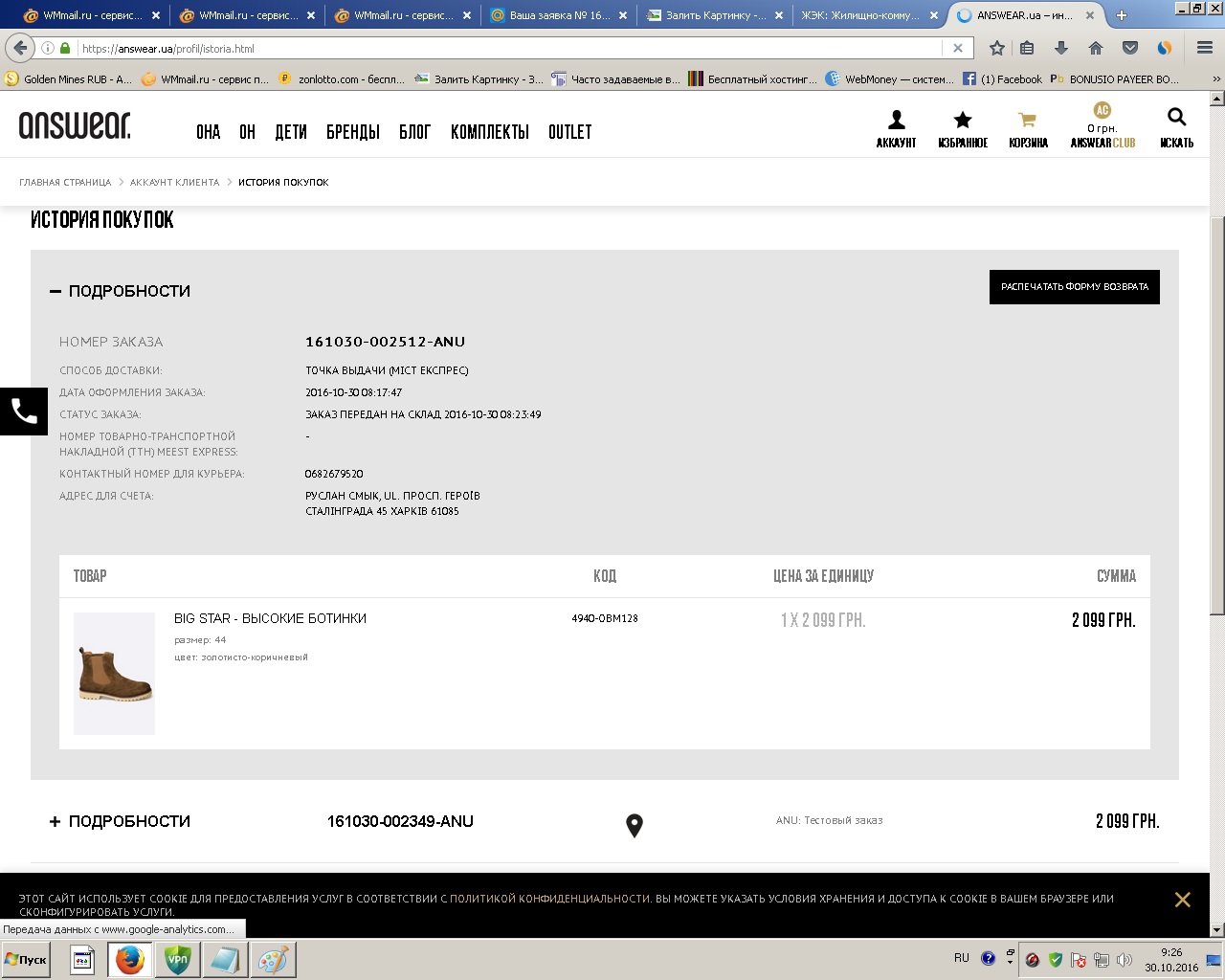
Task: Open WebMoney bookmark
Action: click(890, 79)
